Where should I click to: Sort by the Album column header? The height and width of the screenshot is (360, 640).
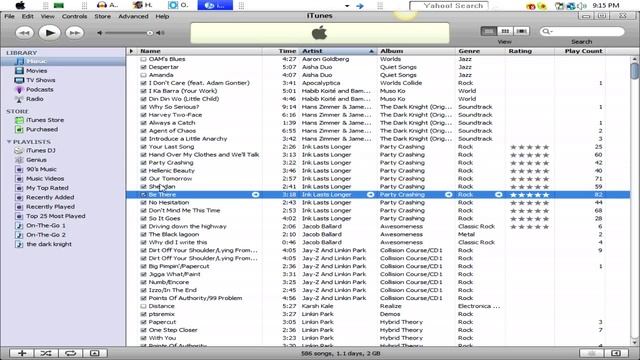click(x=416, y=51)
